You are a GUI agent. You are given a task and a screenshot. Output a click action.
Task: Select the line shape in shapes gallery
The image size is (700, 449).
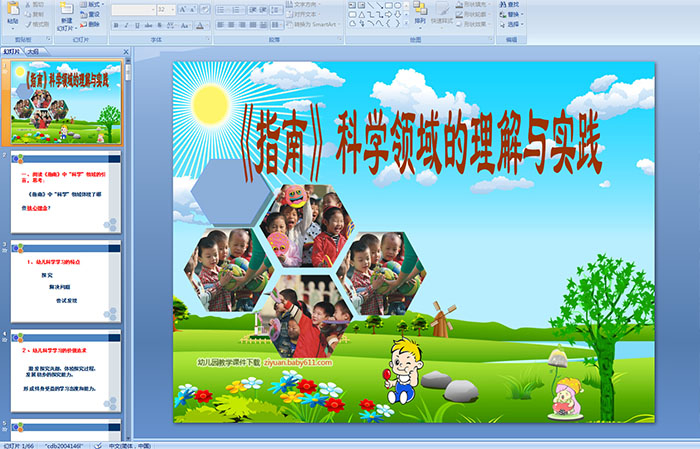[x=371, y=5]
